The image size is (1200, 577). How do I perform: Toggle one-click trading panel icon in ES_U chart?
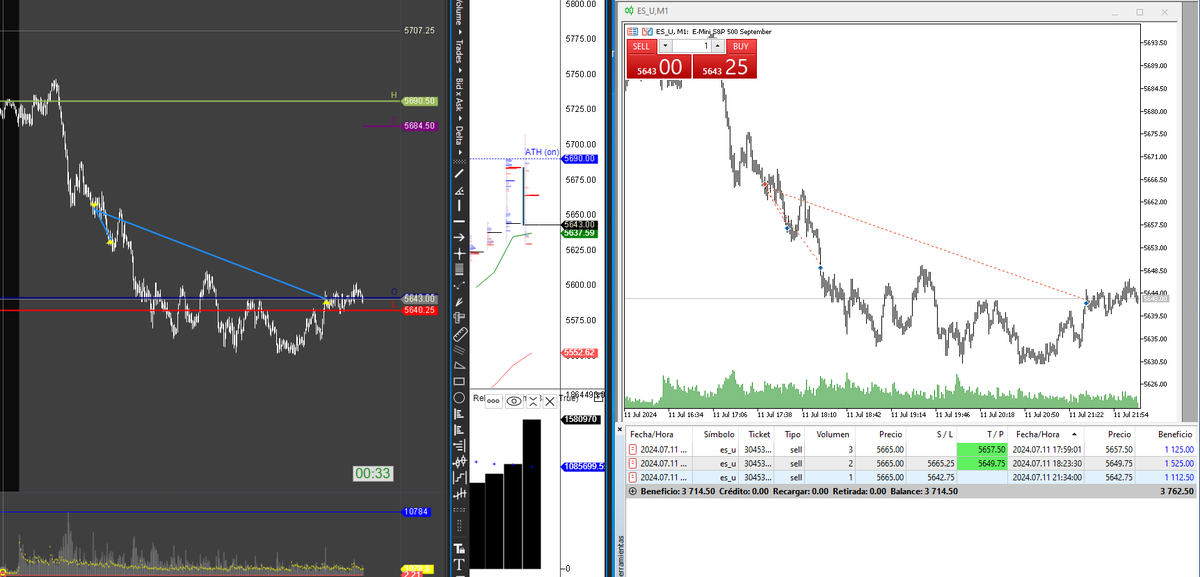tap(632, 32)
